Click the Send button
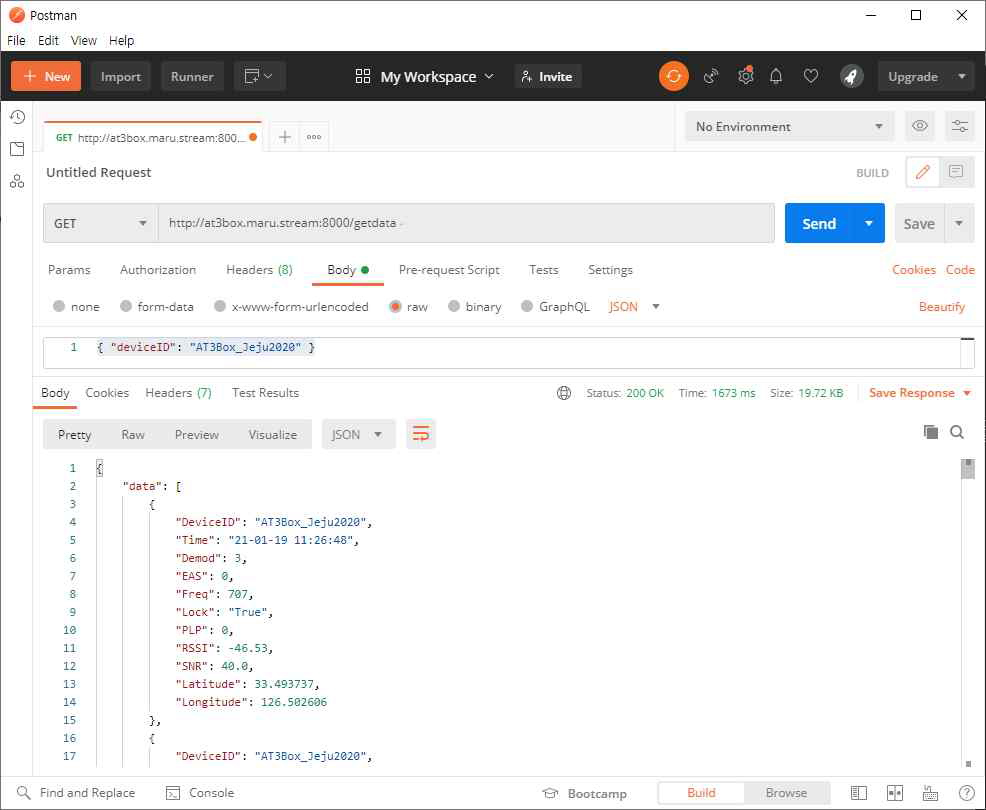986x810 pixels. coord(819,223)
